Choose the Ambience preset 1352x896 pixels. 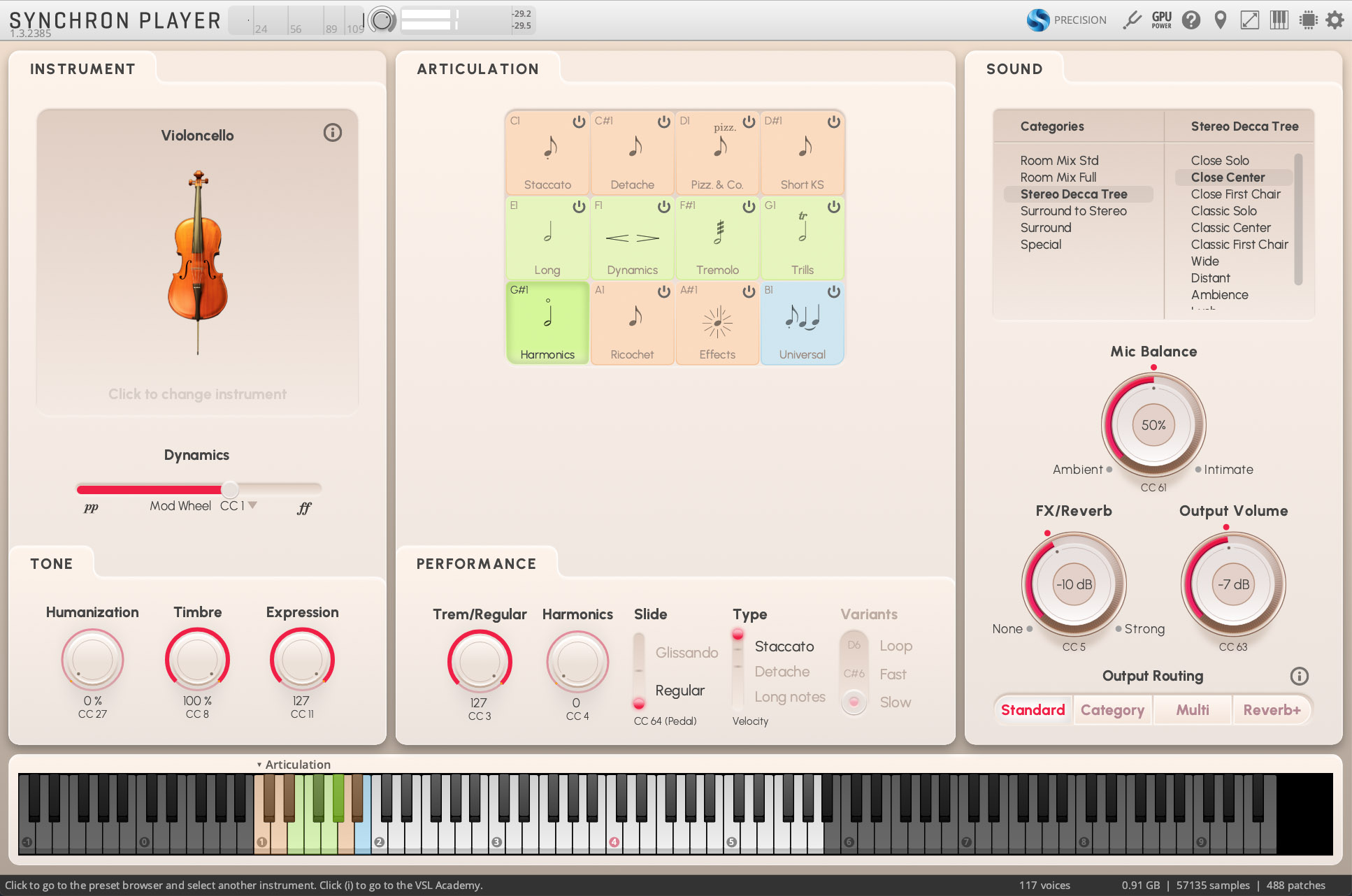tap(1219, 295)
